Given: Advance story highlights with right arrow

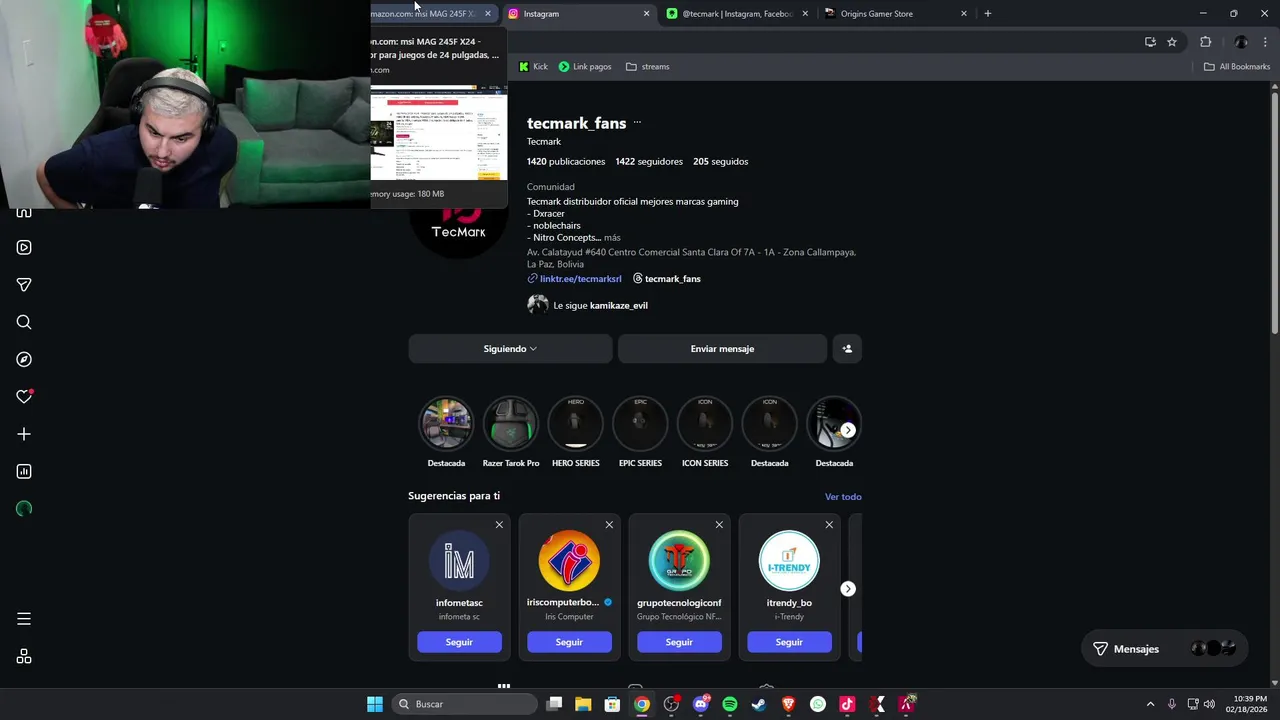Looking at the screenshot, I should 848,430.
